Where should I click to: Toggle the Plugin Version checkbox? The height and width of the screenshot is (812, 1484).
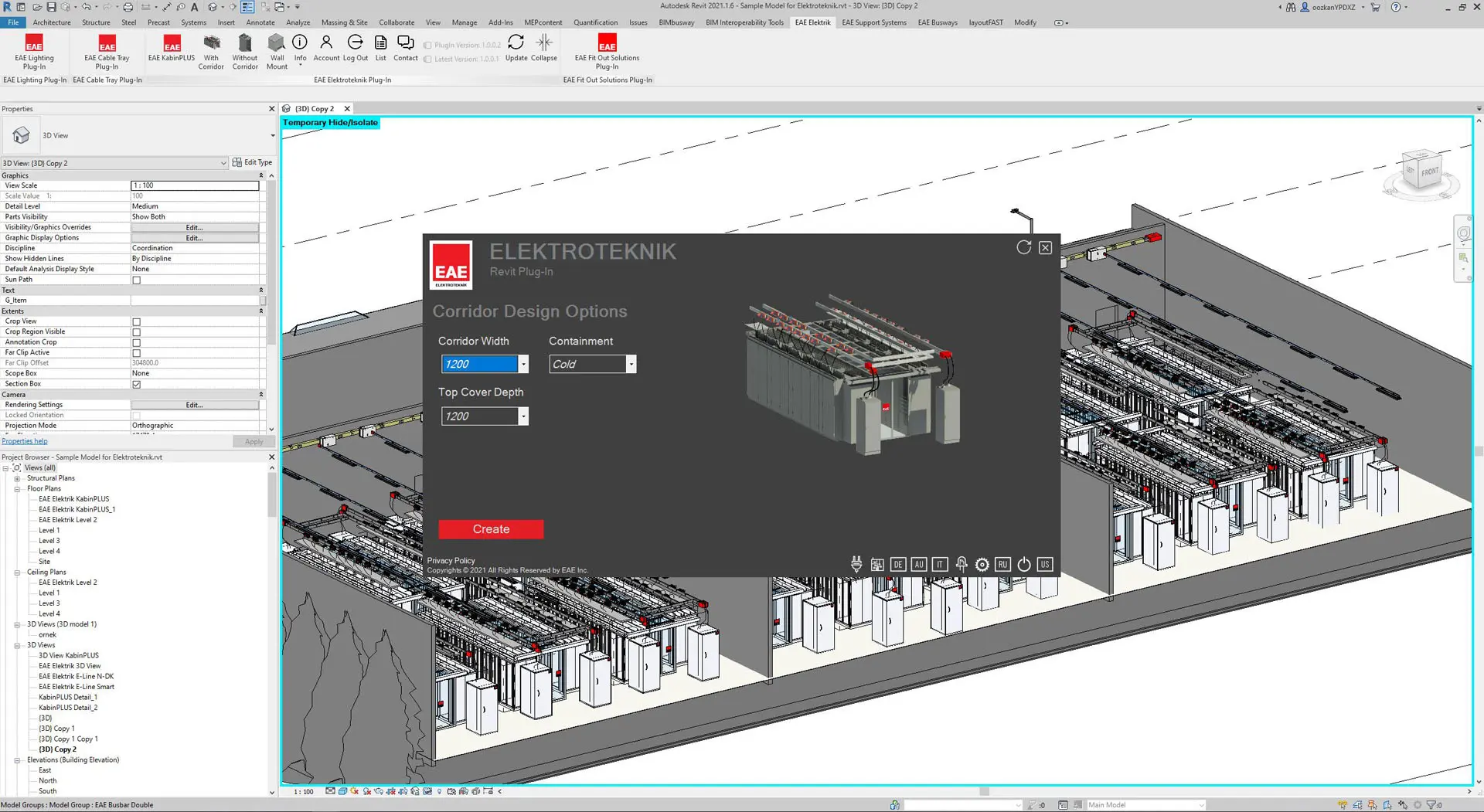427,46
